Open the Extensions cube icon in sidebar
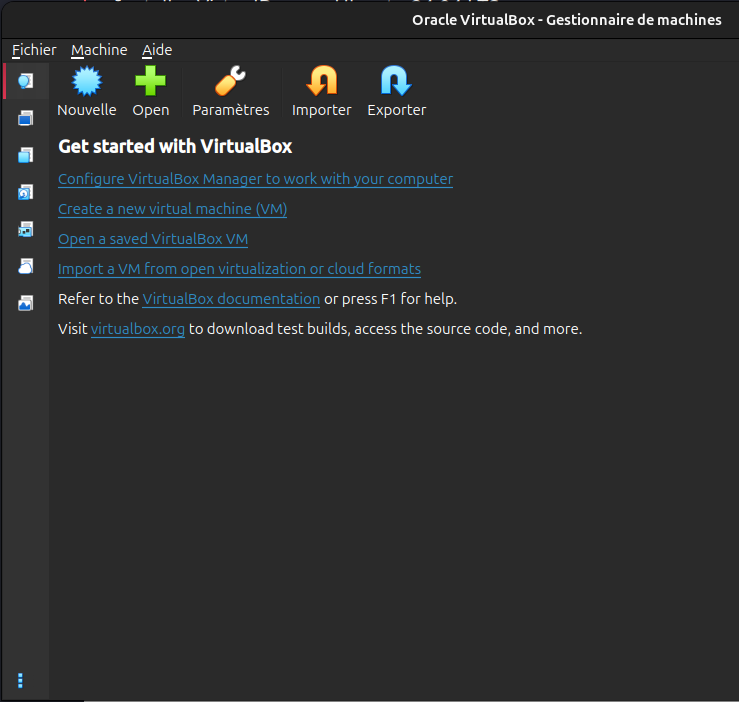This screenshot has width=739, height=702. tap(26, 155)
